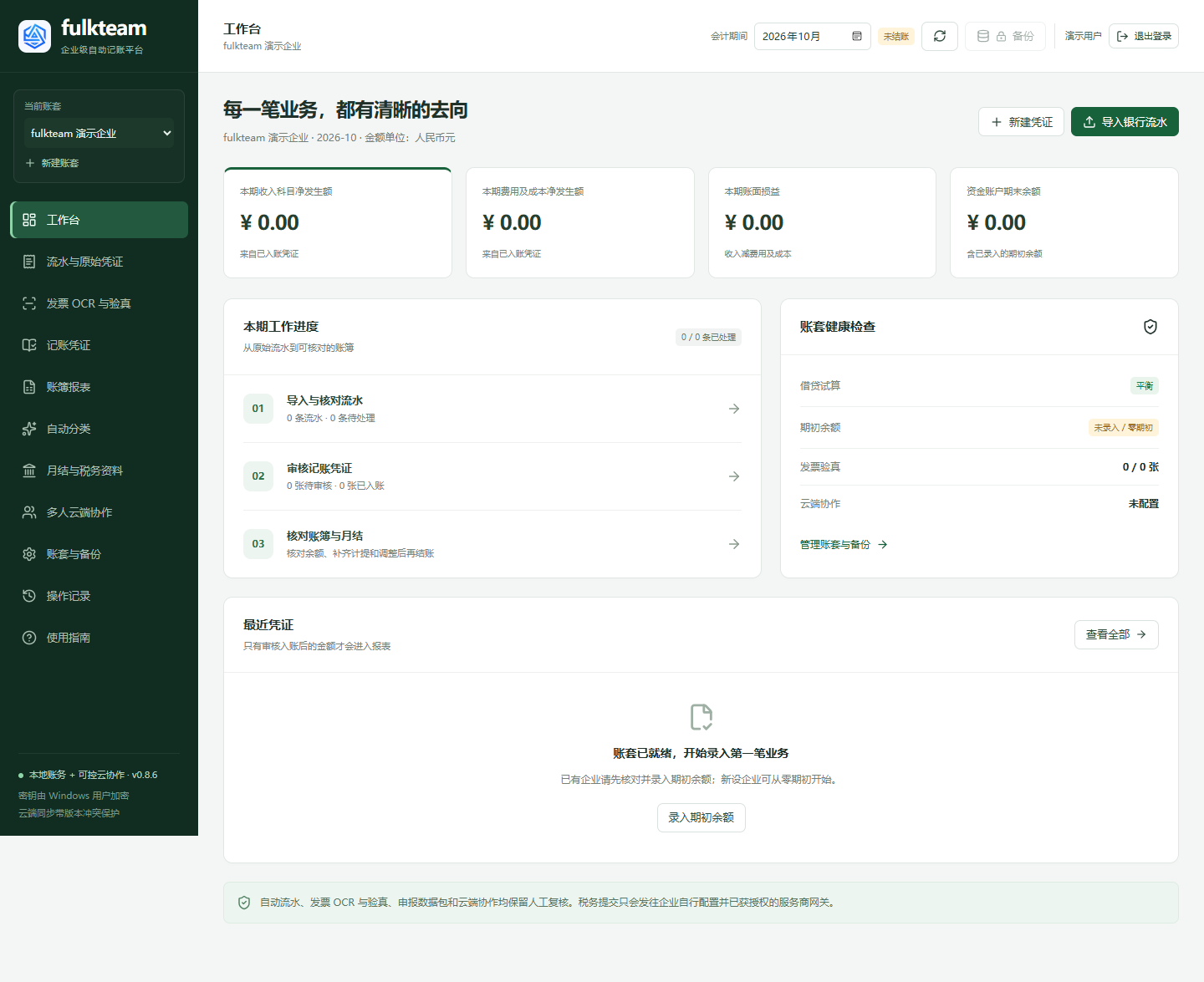Viewport: 1204px width, 982px height.
Task: Click the lock icon on 备份 button
Action: (x=1001, y=36)
